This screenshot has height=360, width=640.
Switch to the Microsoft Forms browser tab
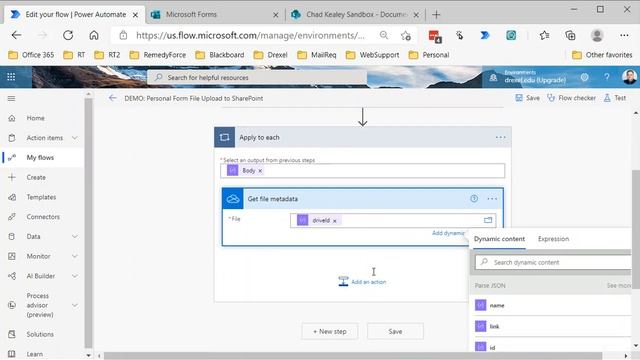[214, 14]
